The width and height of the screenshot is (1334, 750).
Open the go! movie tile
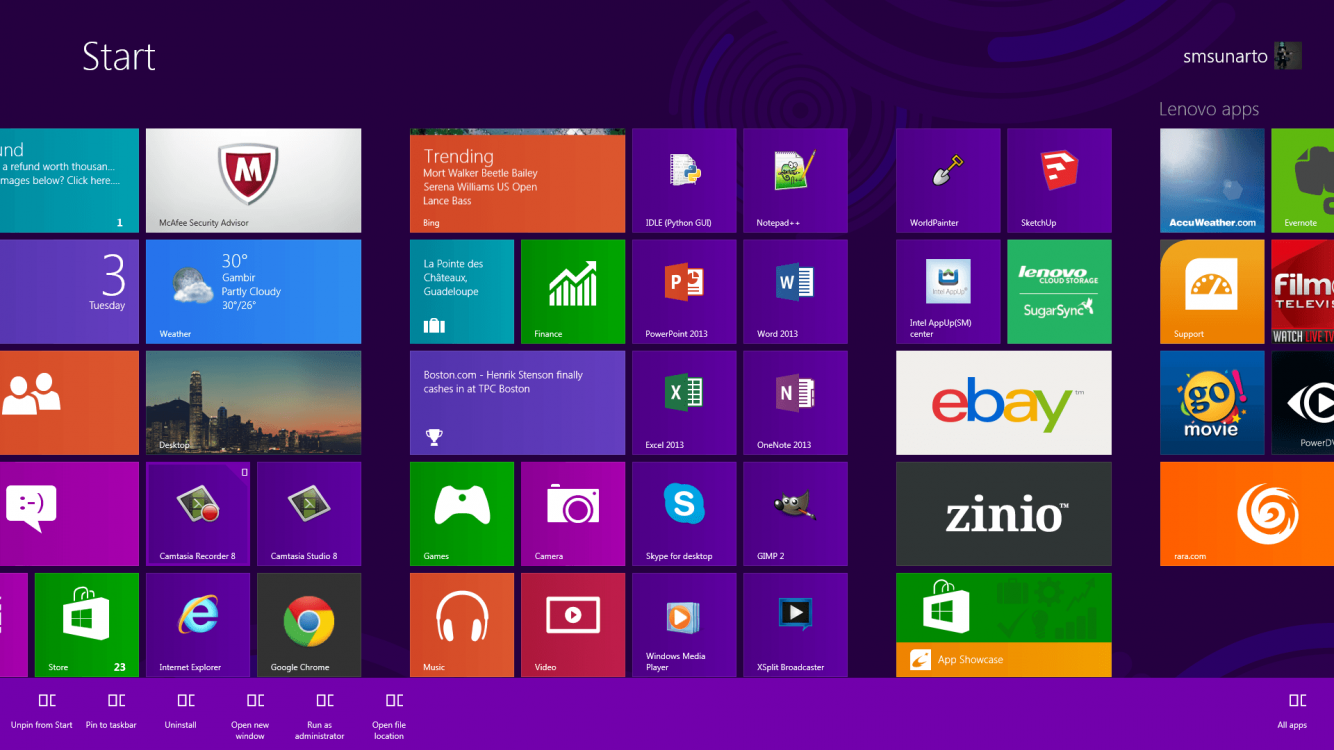click(x=1212, y=403)
